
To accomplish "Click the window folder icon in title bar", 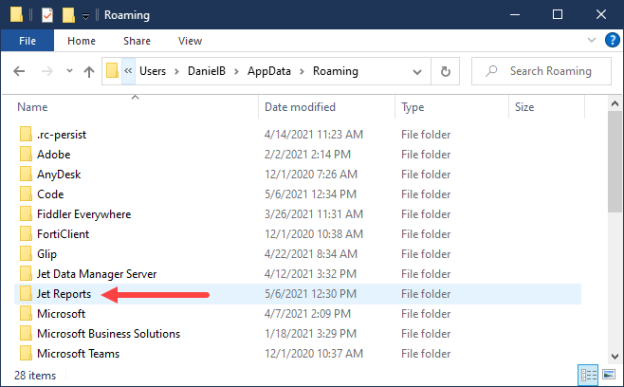I will [16, 15].
